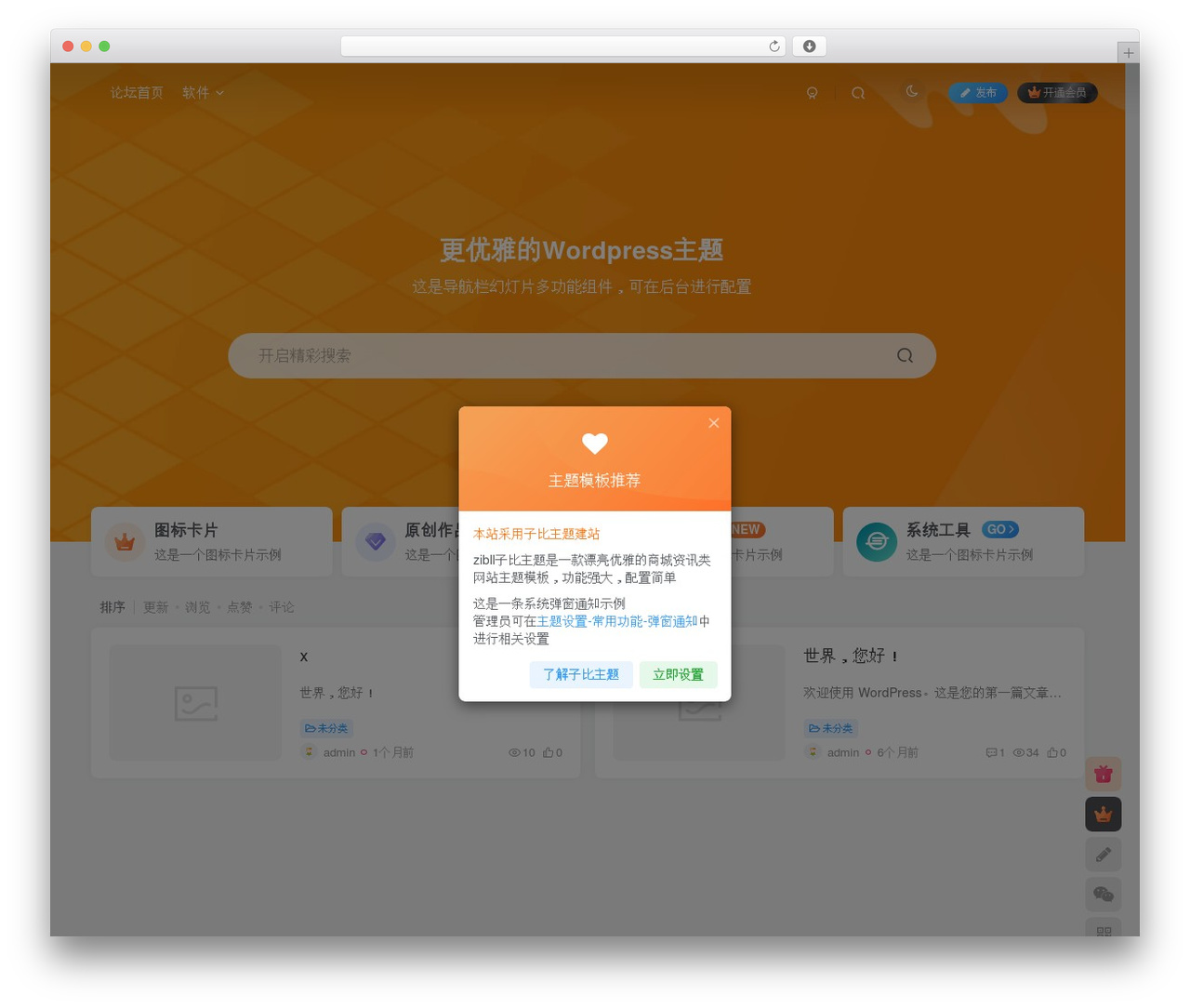Sort posts by 浏览
Image resolution: width=1190 pixels, height=1008 pixels.
pyautogui.click(x=197, y=607)
